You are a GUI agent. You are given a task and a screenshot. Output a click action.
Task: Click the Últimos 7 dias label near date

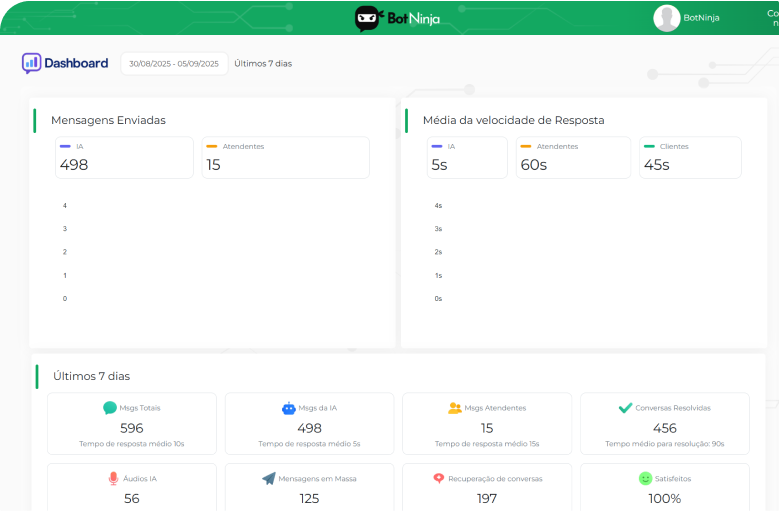pos(263,64)
